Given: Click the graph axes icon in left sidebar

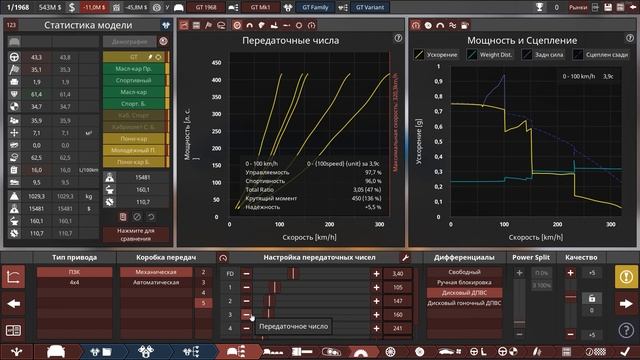Looking at the screenshot, I should point(13,276).
